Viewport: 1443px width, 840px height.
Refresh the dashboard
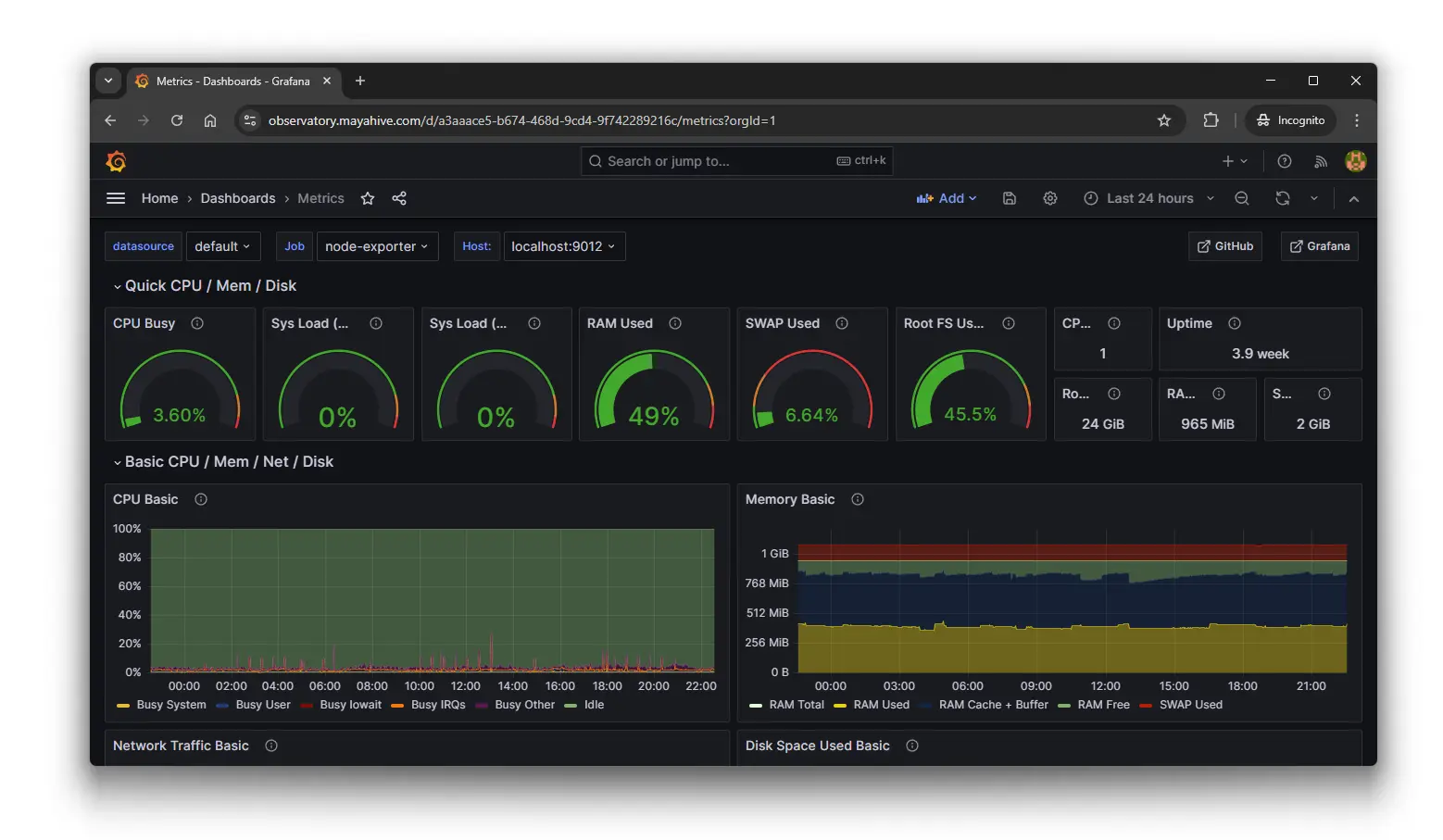[1282, 198]
